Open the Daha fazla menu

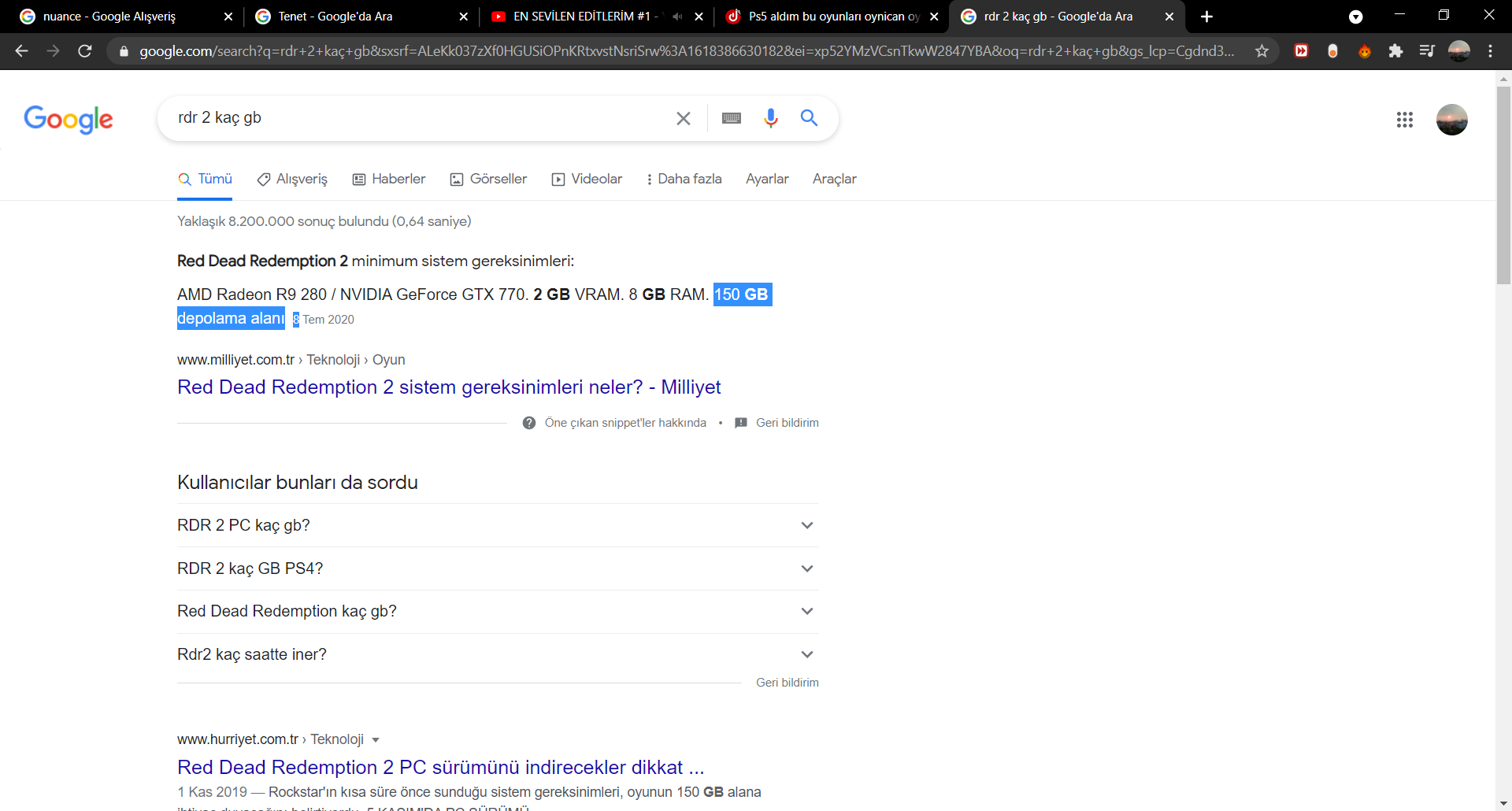tap(684, 180)
